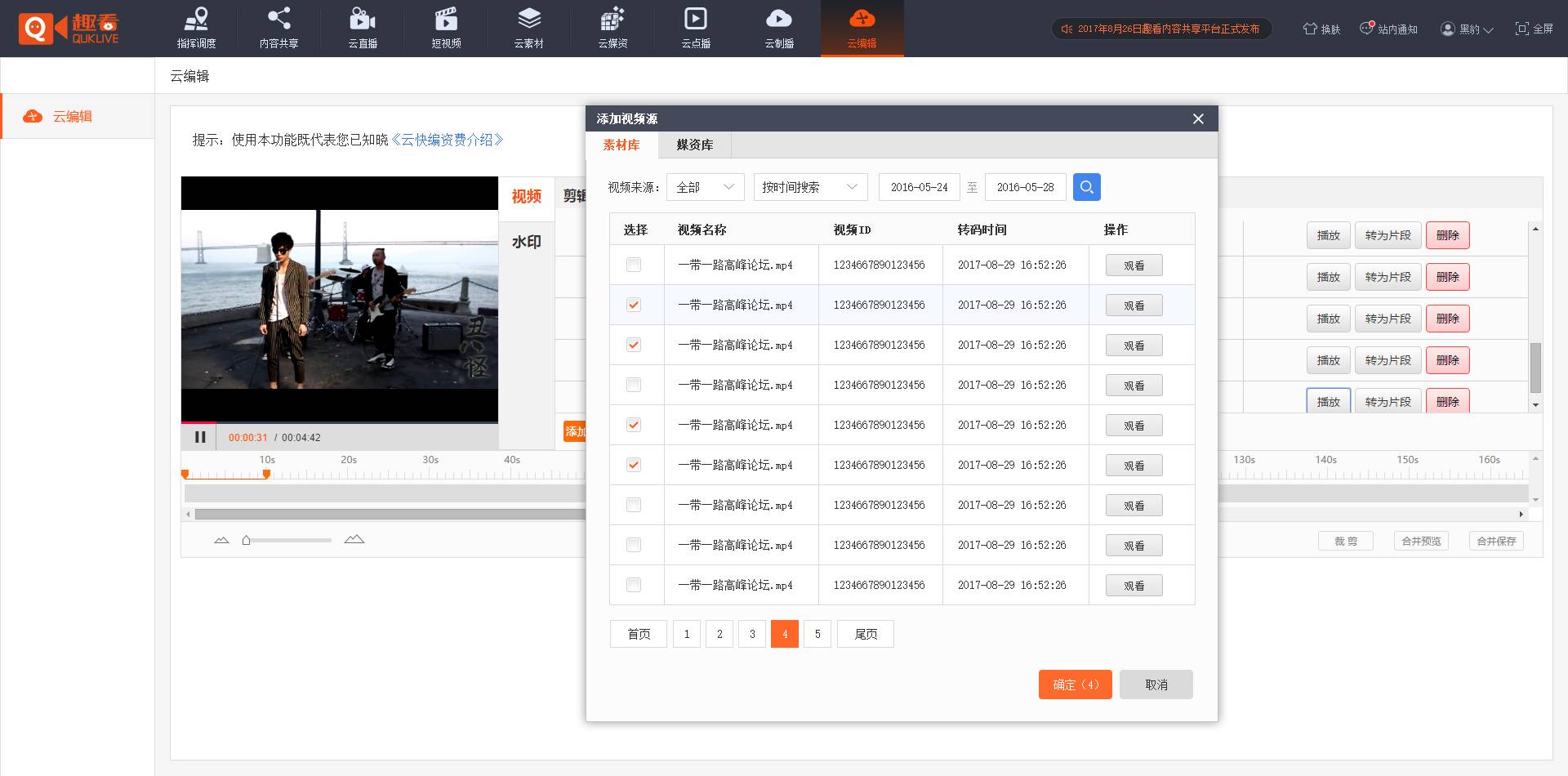
Task: Click the up arrow on the clip list scrollbar
Action: coord(1535,229)
